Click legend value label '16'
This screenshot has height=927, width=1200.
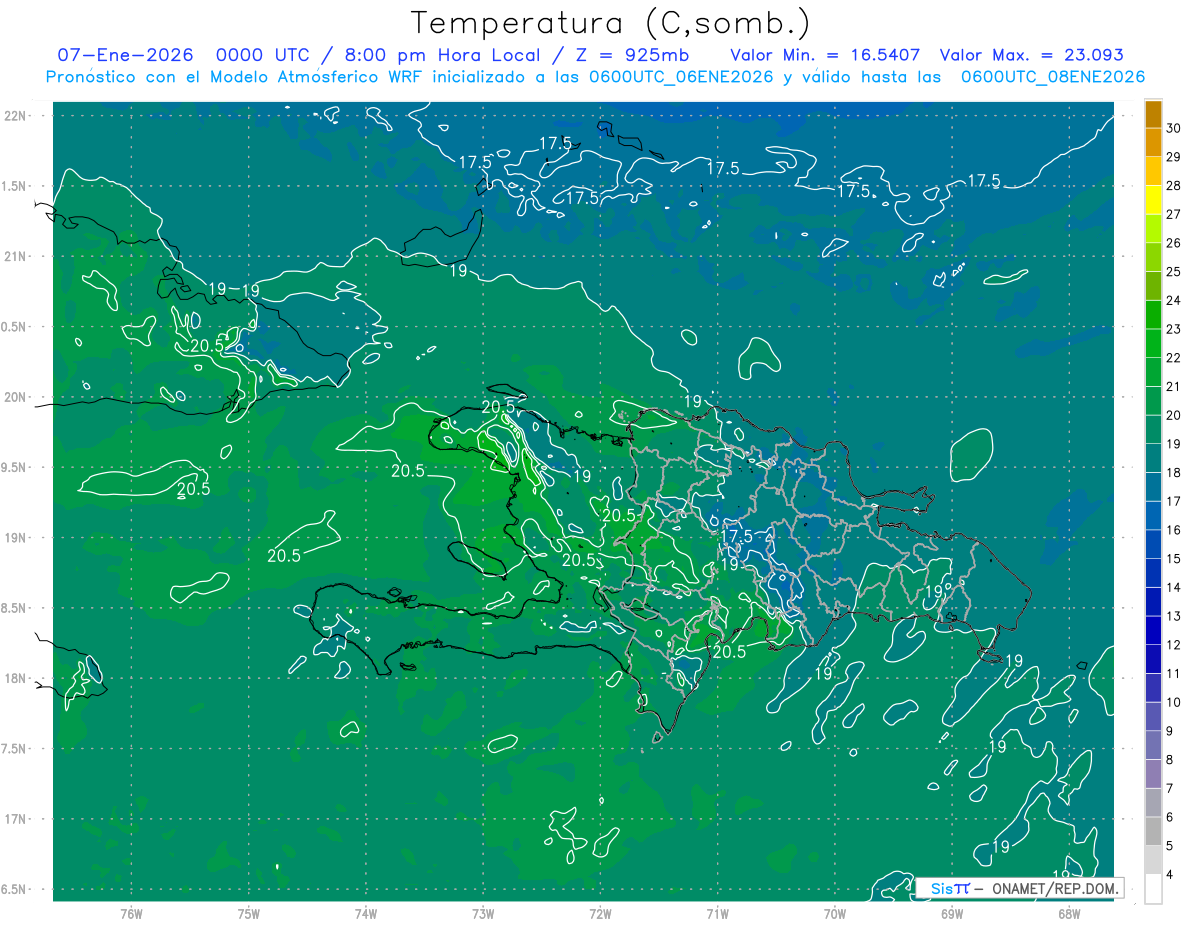pyautogui.click(x=1174, y=530)
